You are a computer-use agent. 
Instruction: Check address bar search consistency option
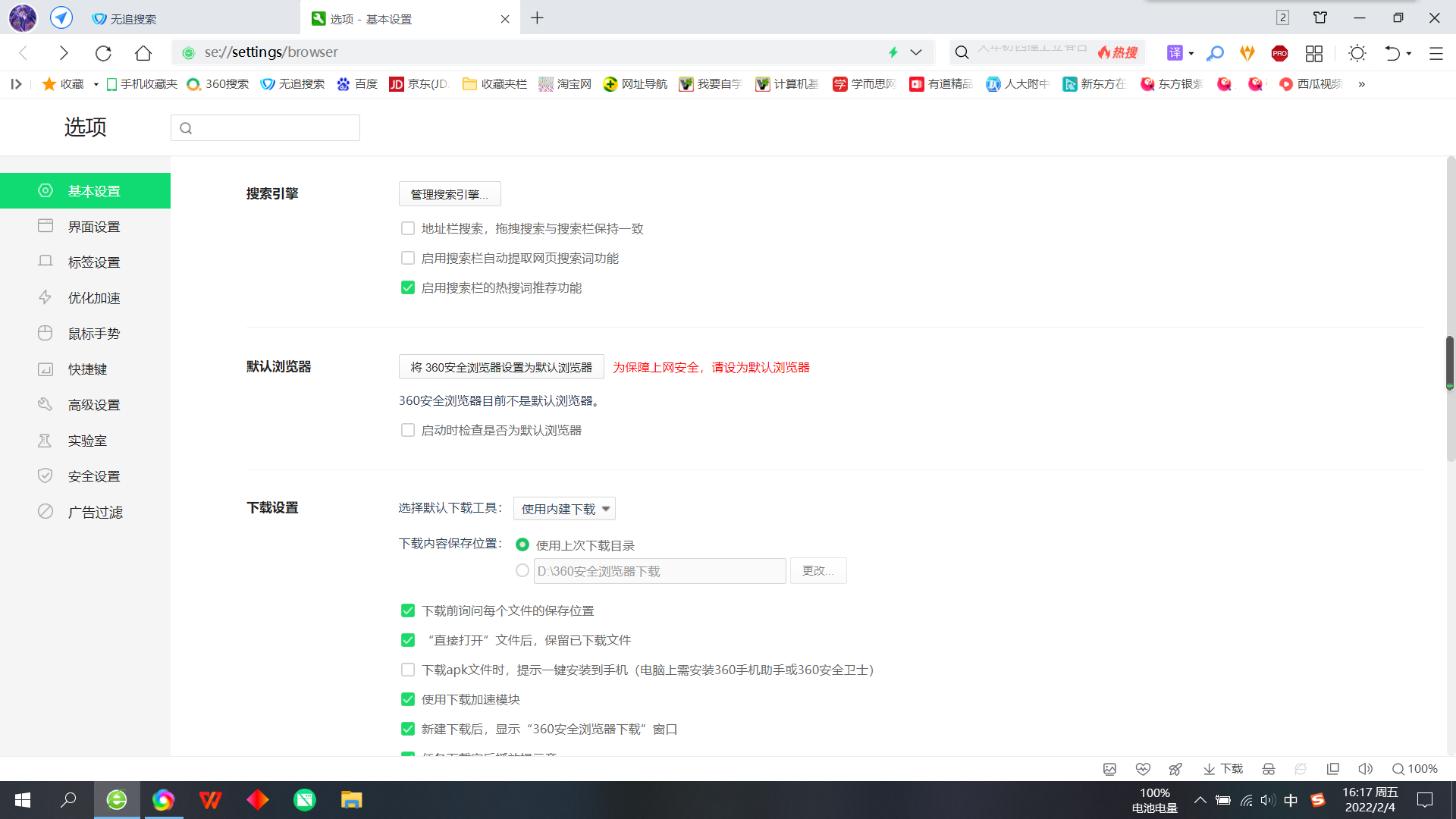[408, 228]
